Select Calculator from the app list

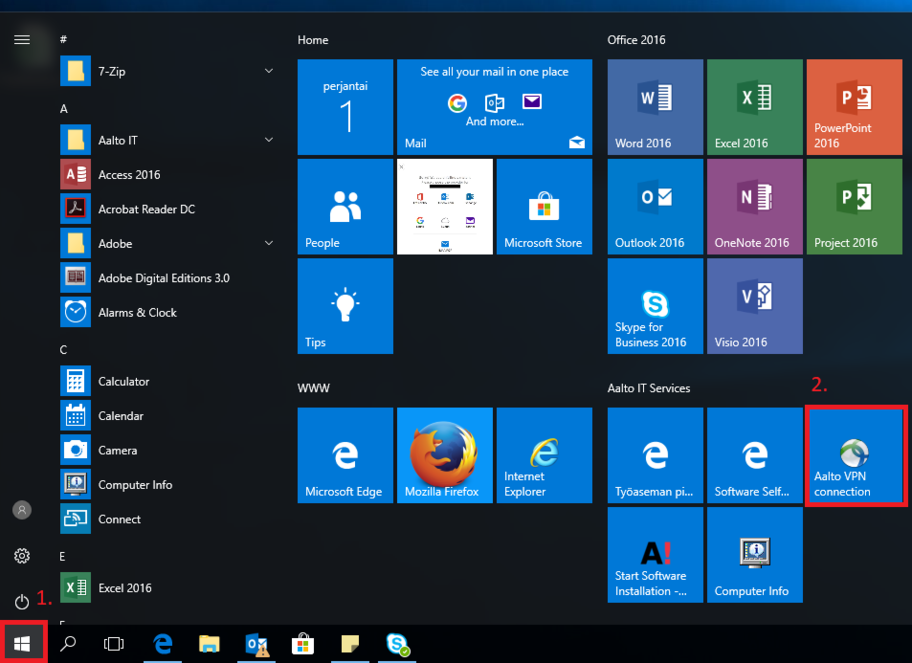pyautogui.click(x=123, y=381)
